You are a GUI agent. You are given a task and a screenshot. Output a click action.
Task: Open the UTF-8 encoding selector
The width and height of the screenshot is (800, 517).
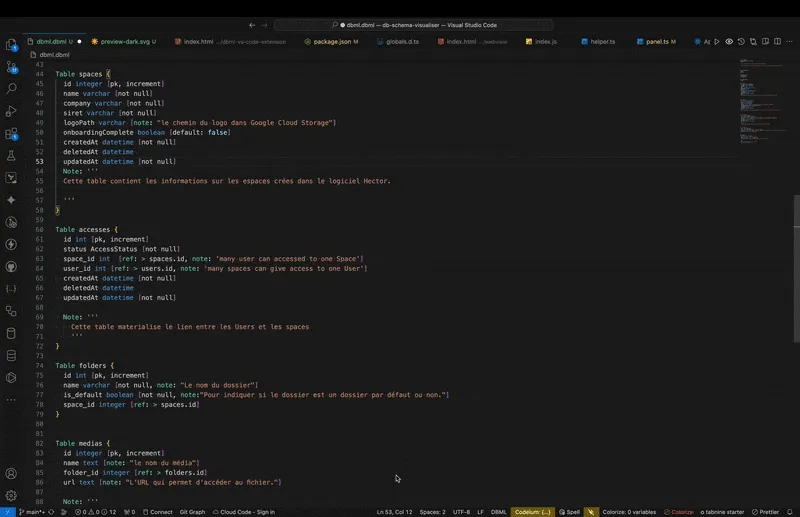point(461,511)
